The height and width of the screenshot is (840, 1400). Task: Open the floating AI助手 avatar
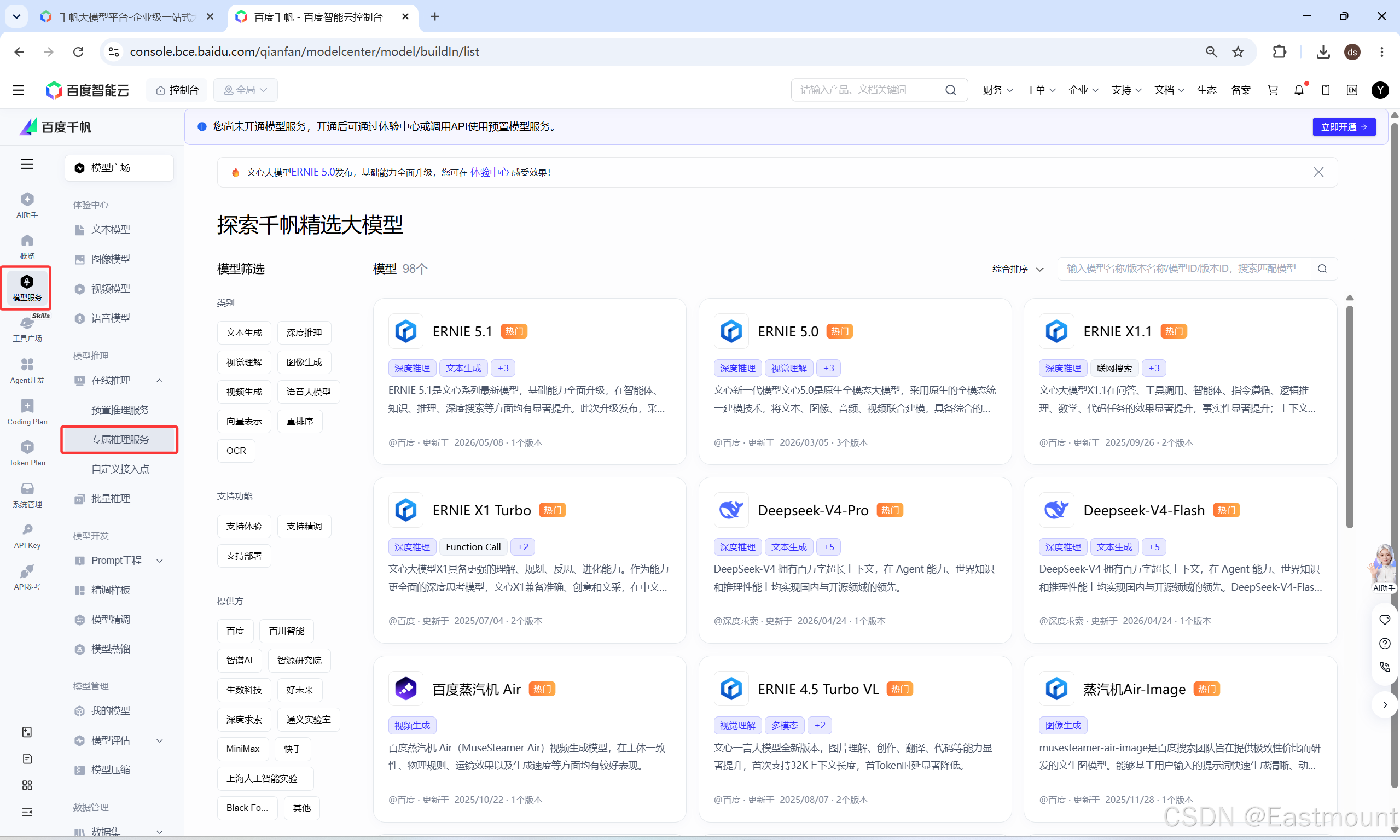(1382, 567)
